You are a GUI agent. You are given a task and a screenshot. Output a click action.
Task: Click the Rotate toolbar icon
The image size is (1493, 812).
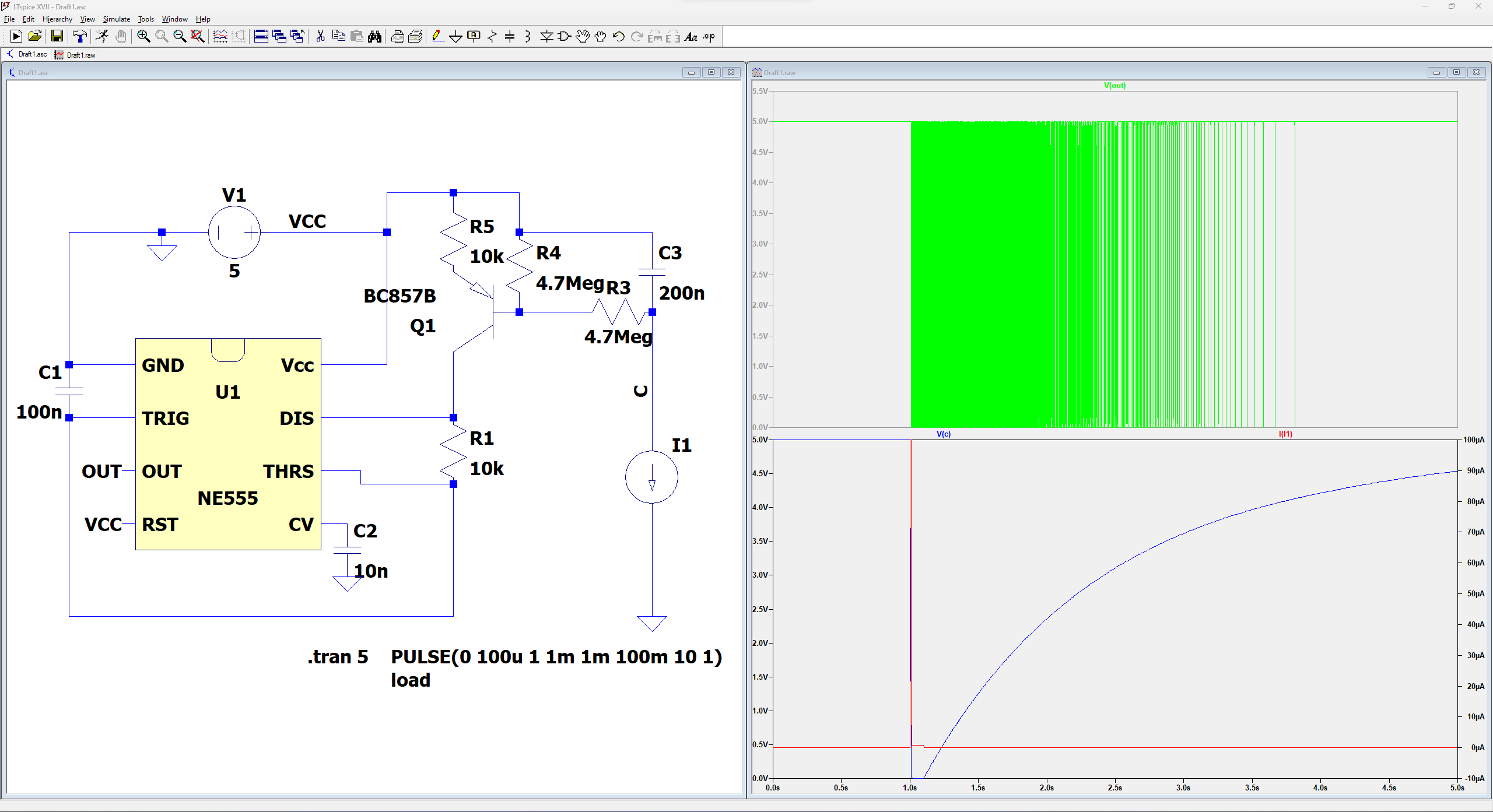coord(655,36)
